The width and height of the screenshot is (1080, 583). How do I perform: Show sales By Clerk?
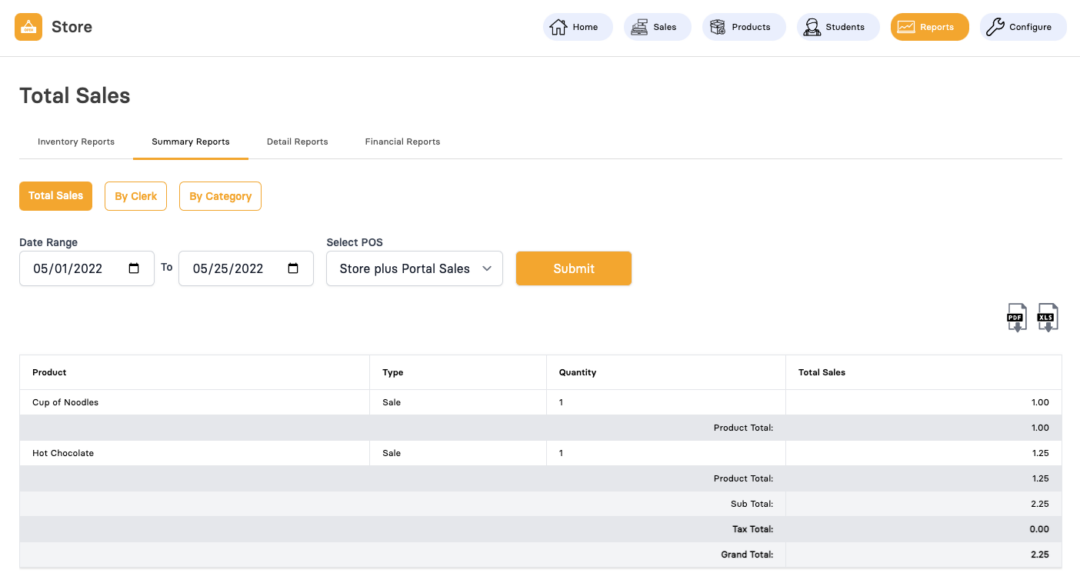click(136, 196)
